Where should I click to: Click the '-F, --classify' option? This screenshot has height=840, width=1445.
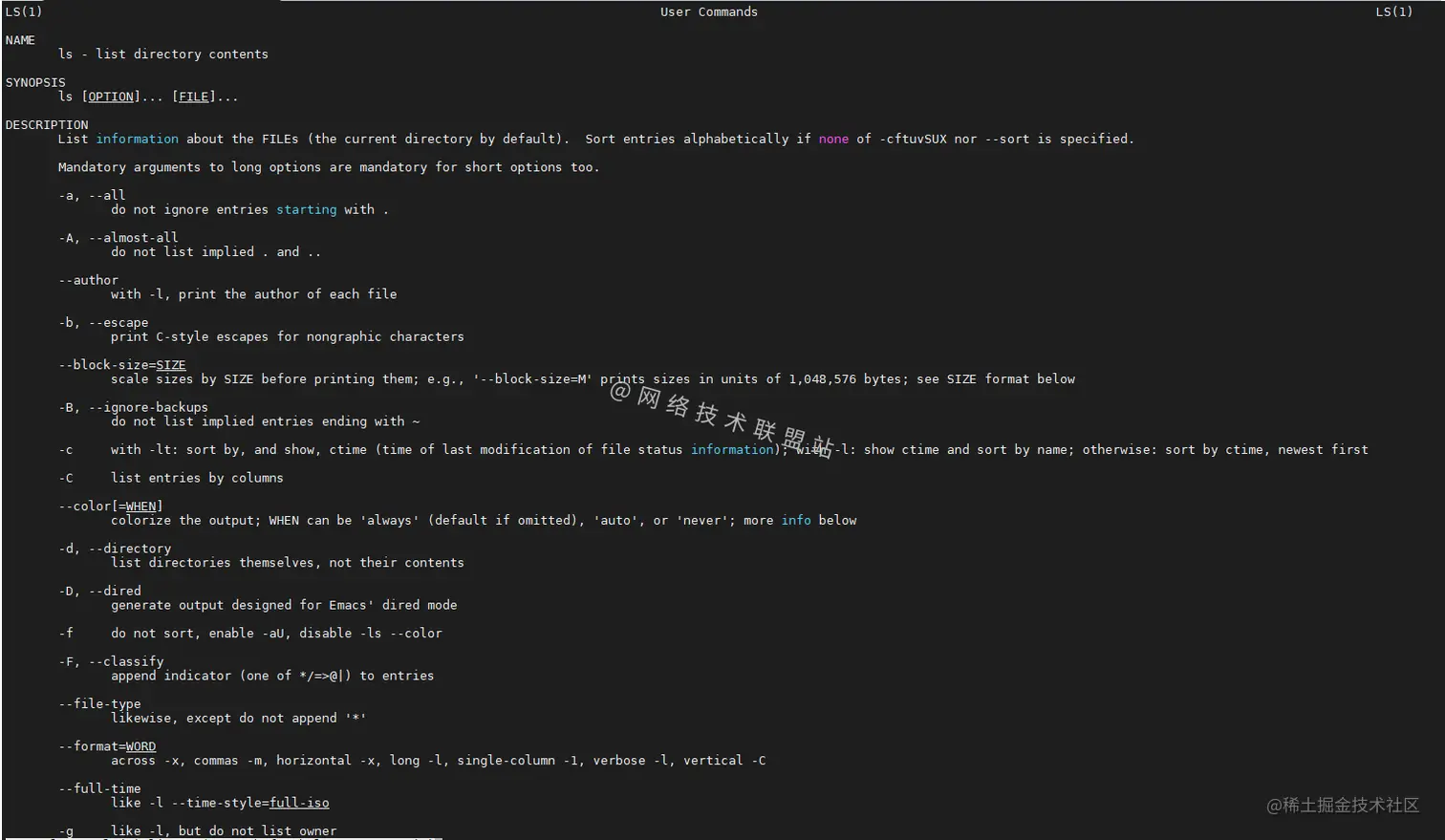(111, 661)
